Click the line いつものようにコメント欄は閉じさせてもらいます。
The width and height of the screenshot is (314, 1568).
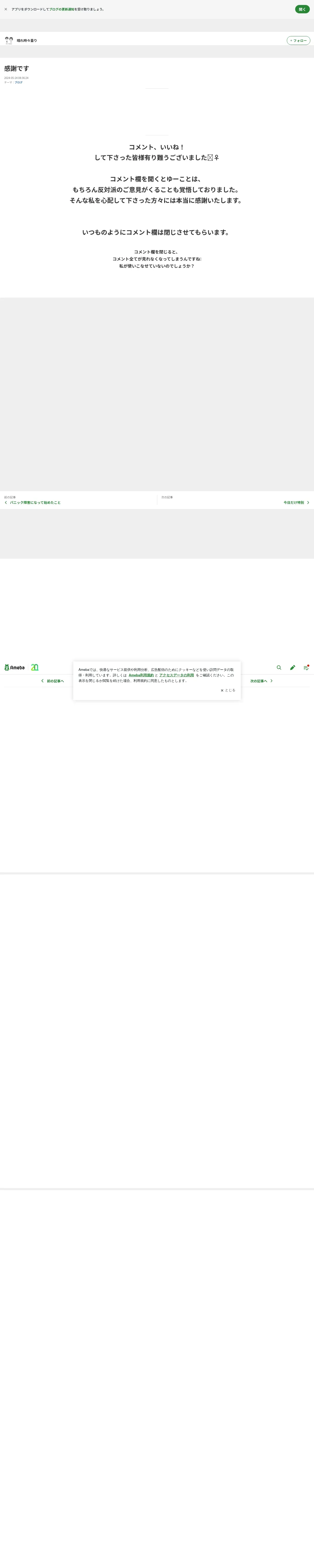click(157, 232)
